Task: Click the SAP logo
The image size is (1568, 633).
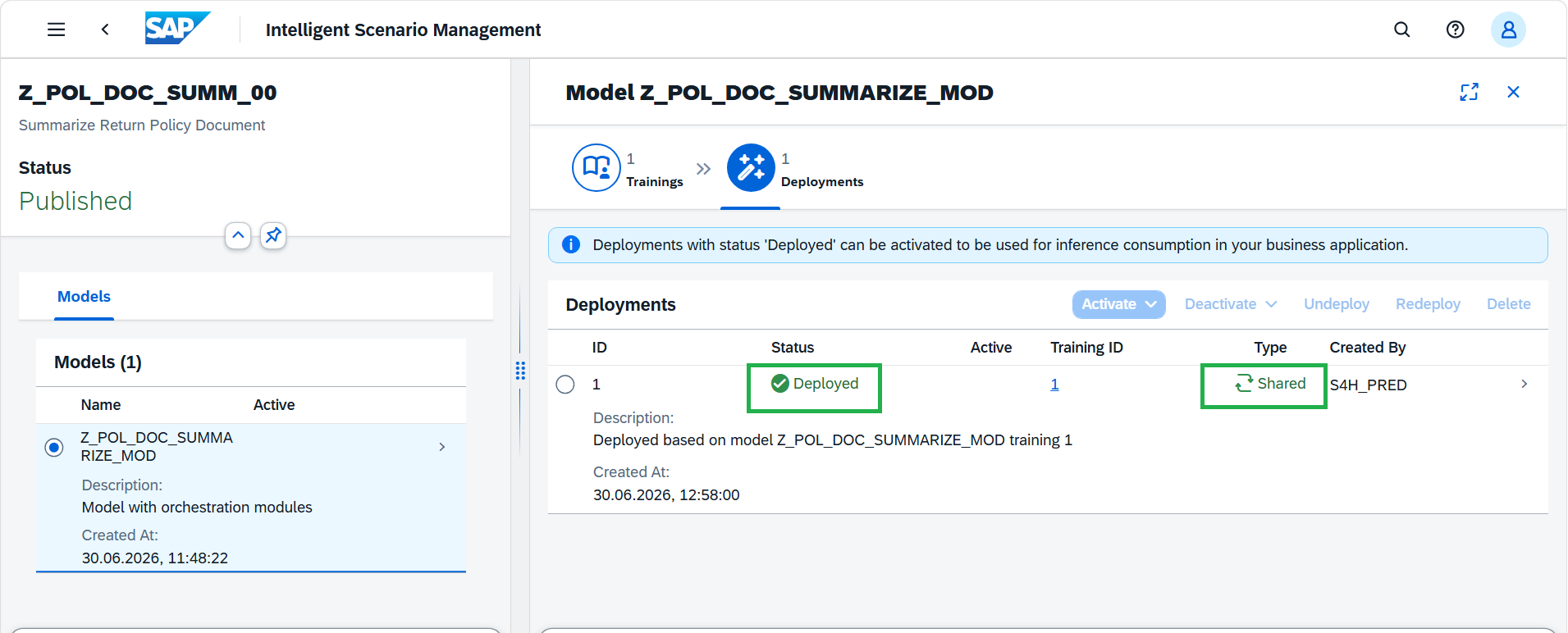Action: pyautogui.click(x=178, y=28)
